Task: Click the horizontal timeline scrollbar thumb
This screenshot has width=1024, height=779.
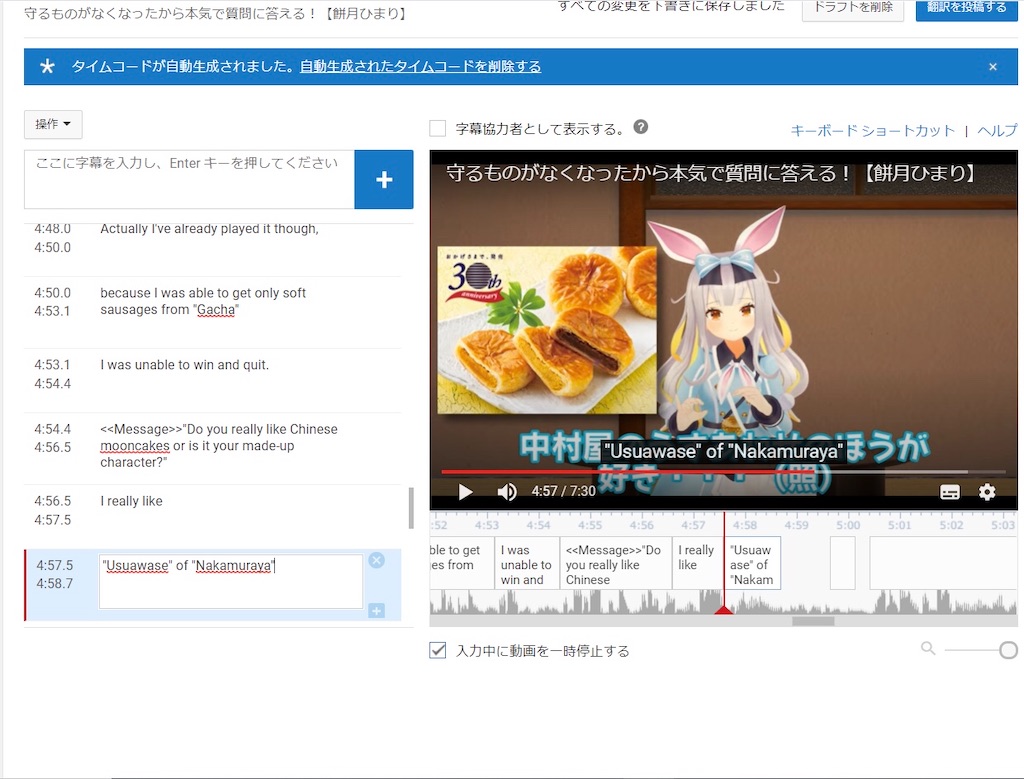Action: (x=813, y=621)
